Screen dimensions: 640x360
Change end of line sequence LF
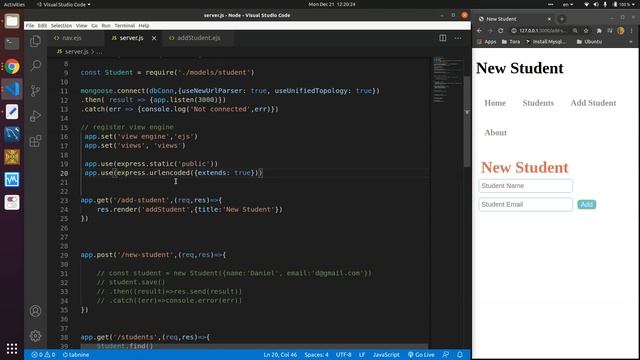362,355
